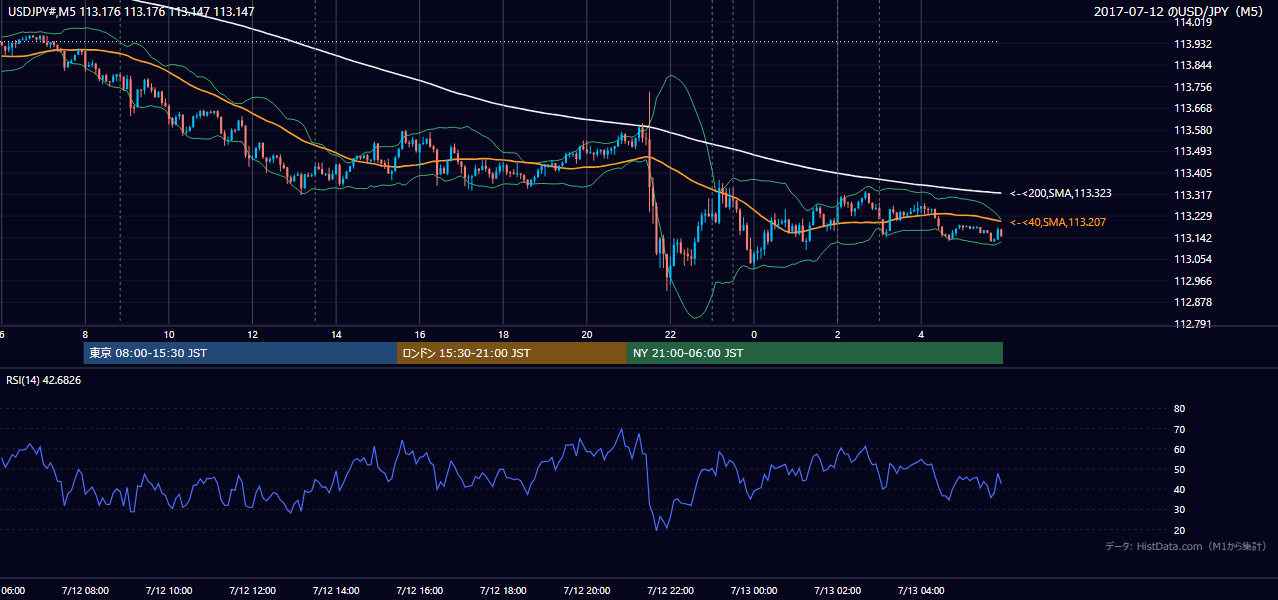Click the 113.405 price axis label

click(x=1193, y=173)
